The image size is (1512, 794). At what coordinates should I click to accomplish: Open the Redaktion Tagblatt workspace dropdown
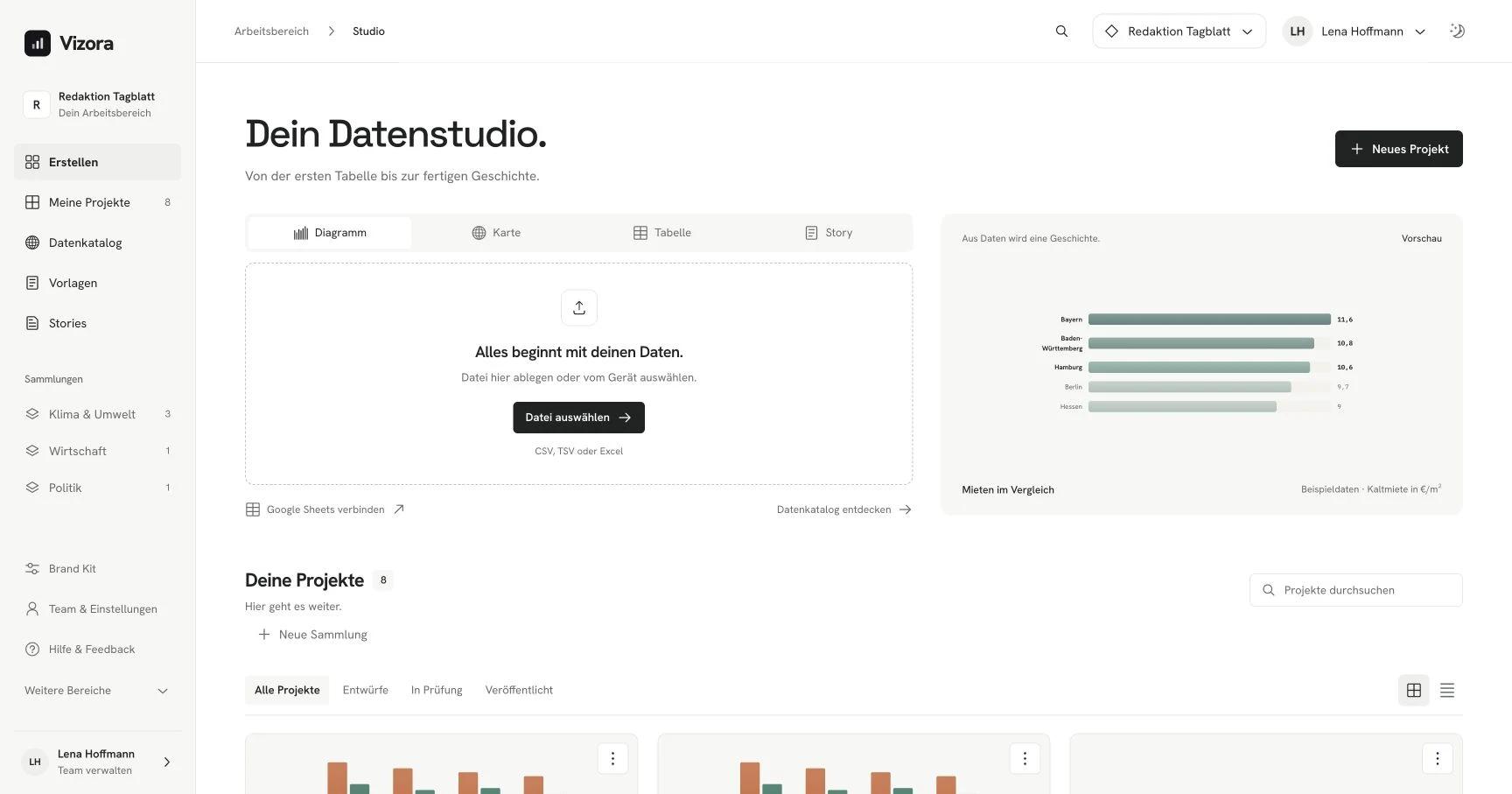coord(1179,32)
